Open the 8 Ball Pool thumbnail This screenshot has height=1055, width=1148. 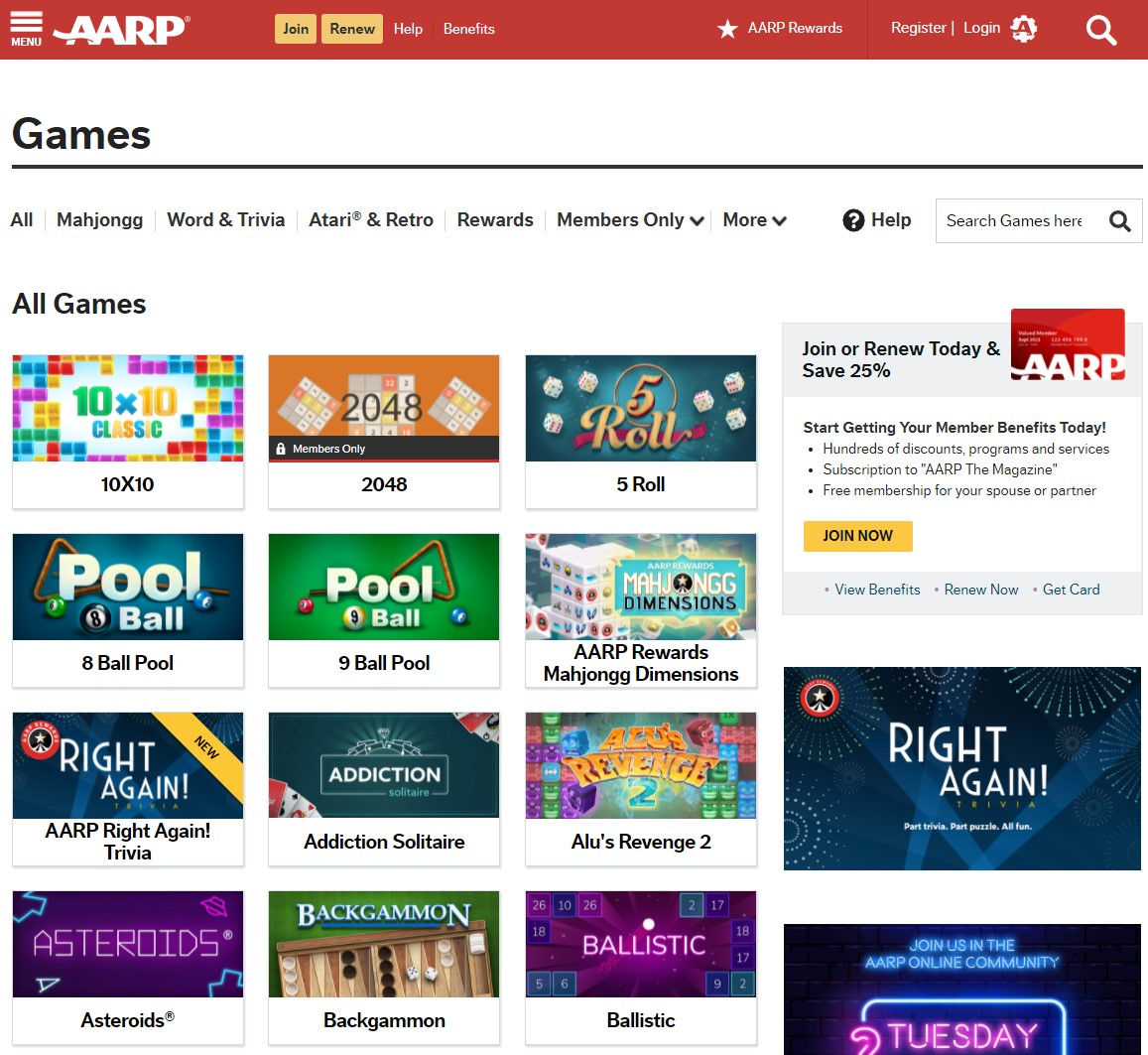pos(128,588)
